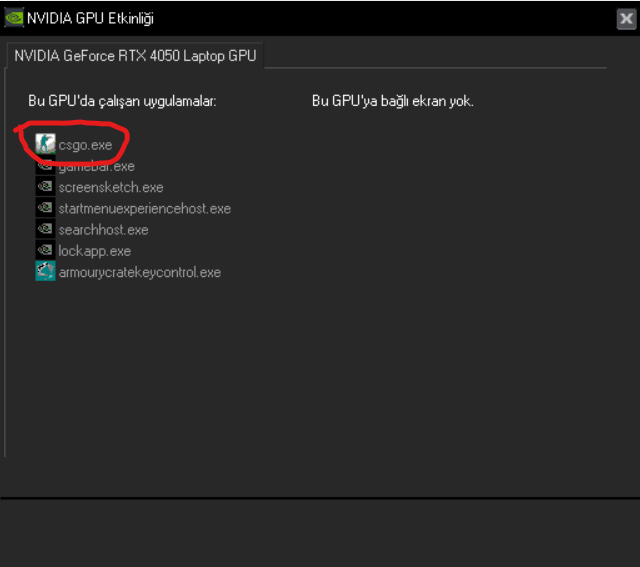Click the "Bu GPU'ya bağlı ekran yok" message
Image resolution: width=640 pixels, height=567 pixels.
[393, 102]
